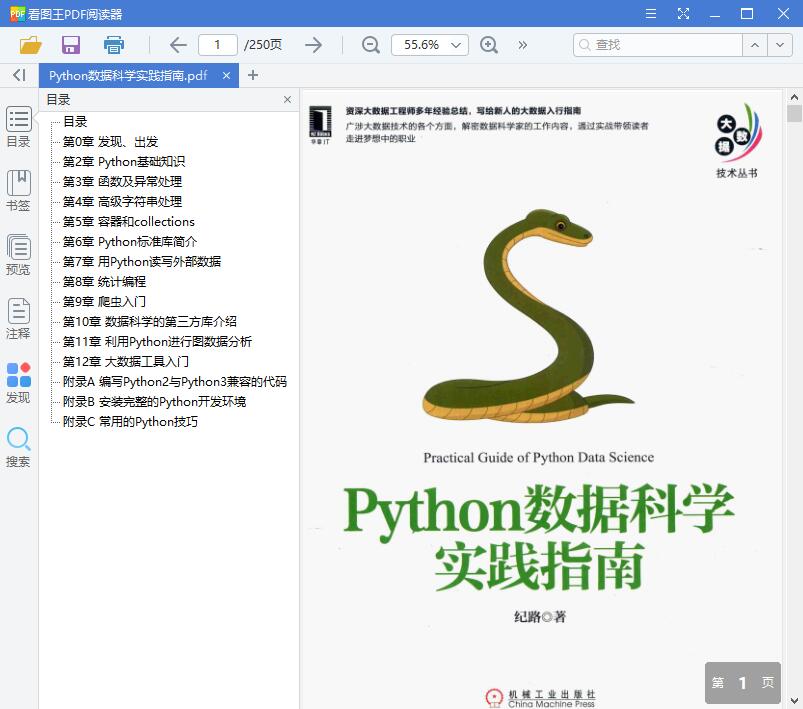This screenshot has height=709, width=803.
Task: Switch to the Python数据科学实践指南.pdf tab
Action: tap(128, 76)
